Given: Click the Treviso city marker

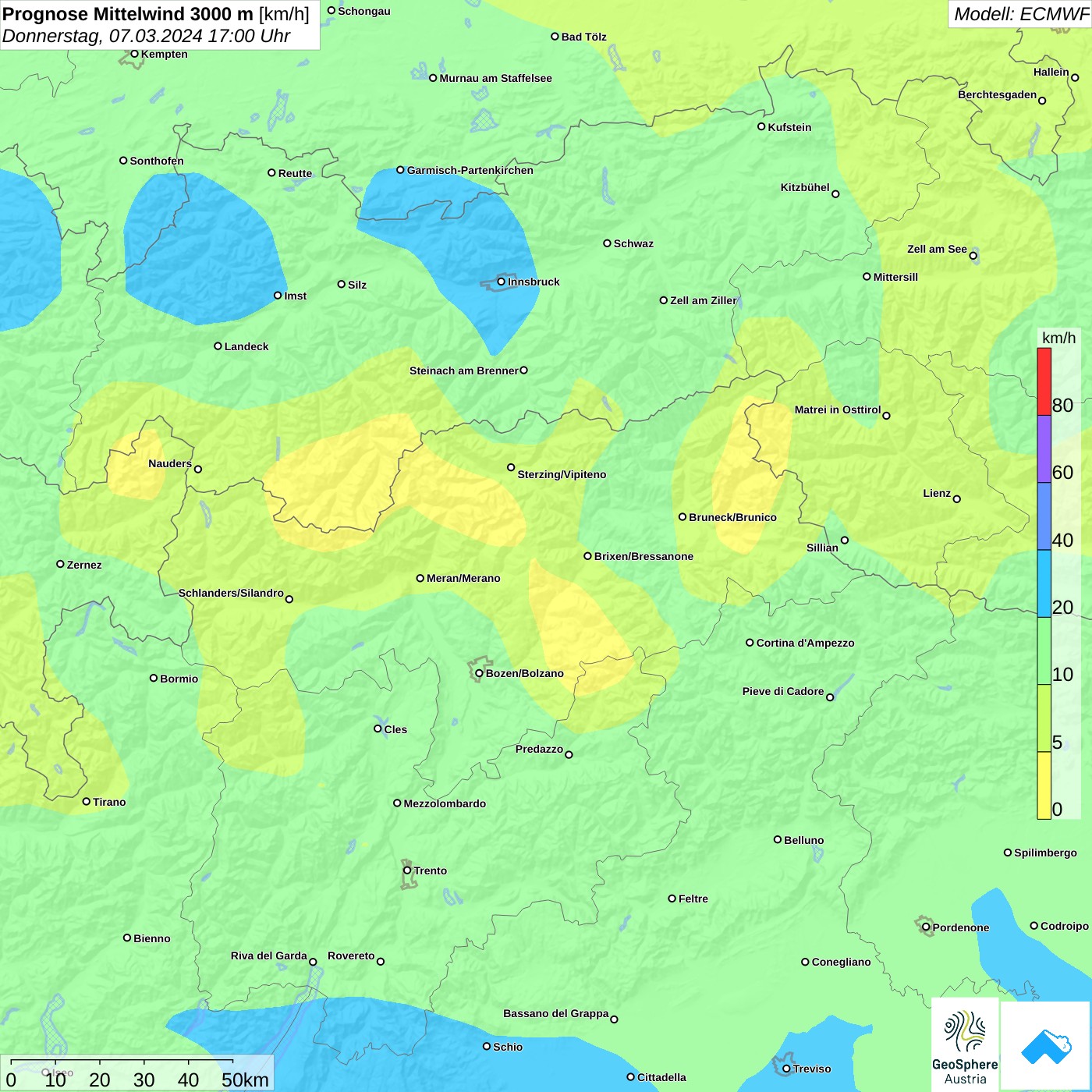Looking at the screenshot, I should coord(786,1069).
